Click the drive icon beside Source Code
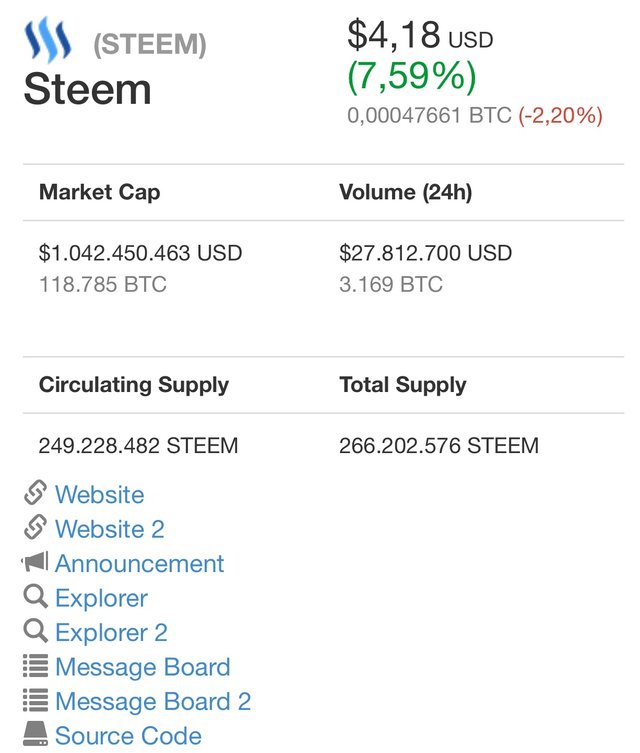Screen dimensions: 640x753 (36, 734)
